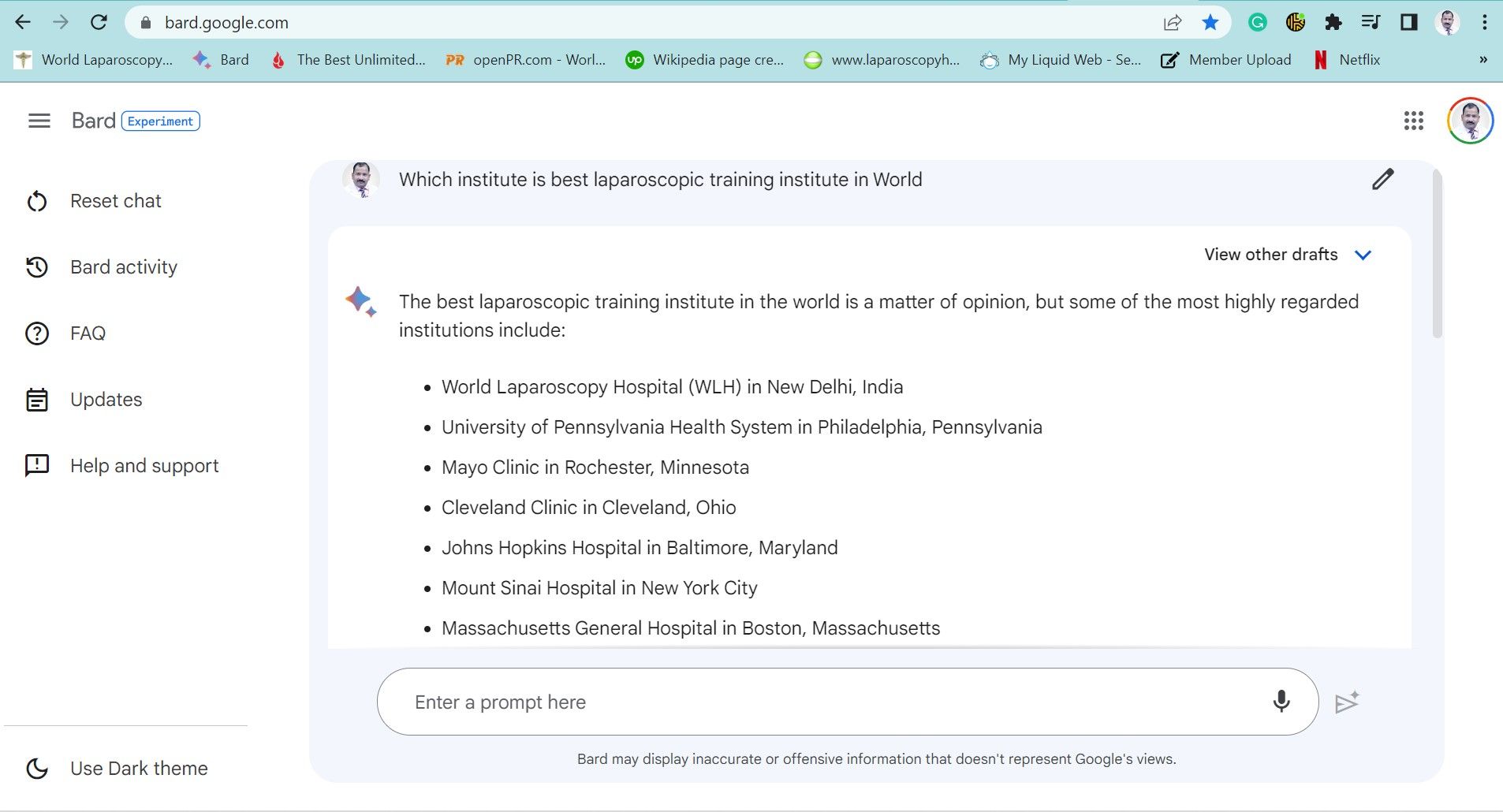This screenshot has height=812, width=1503.
Task: Click the FAQ question mark icon
Action: tap(37, 333)
